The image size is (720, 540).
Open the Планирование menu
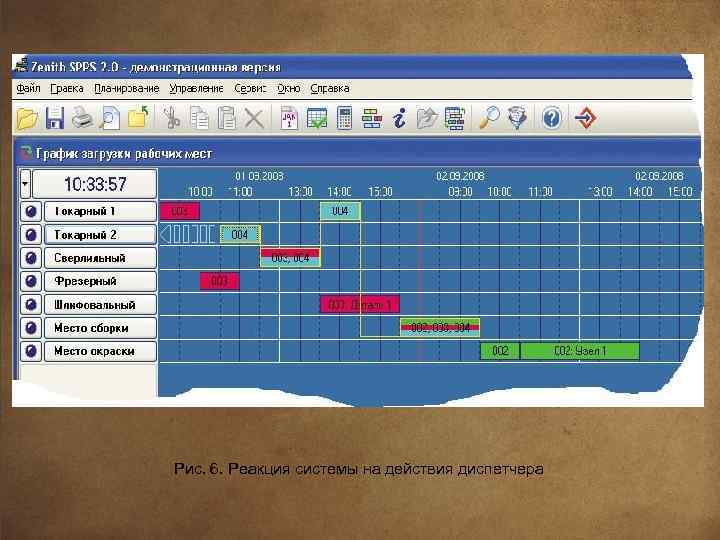tap(127, 88)
